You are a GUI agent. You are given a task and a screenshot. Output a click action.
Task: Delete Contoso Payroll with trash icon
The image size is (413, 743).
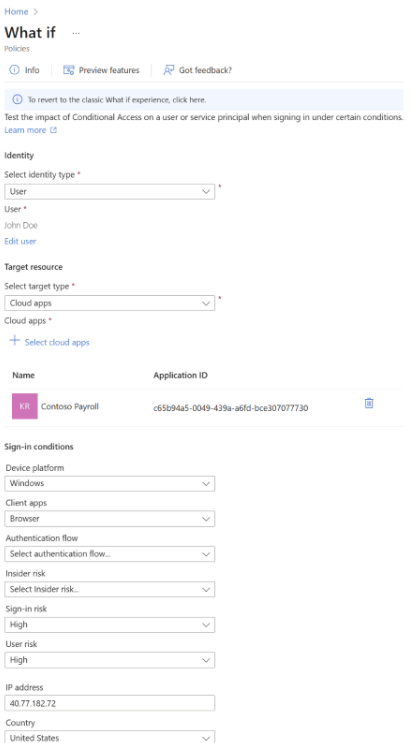369,403
